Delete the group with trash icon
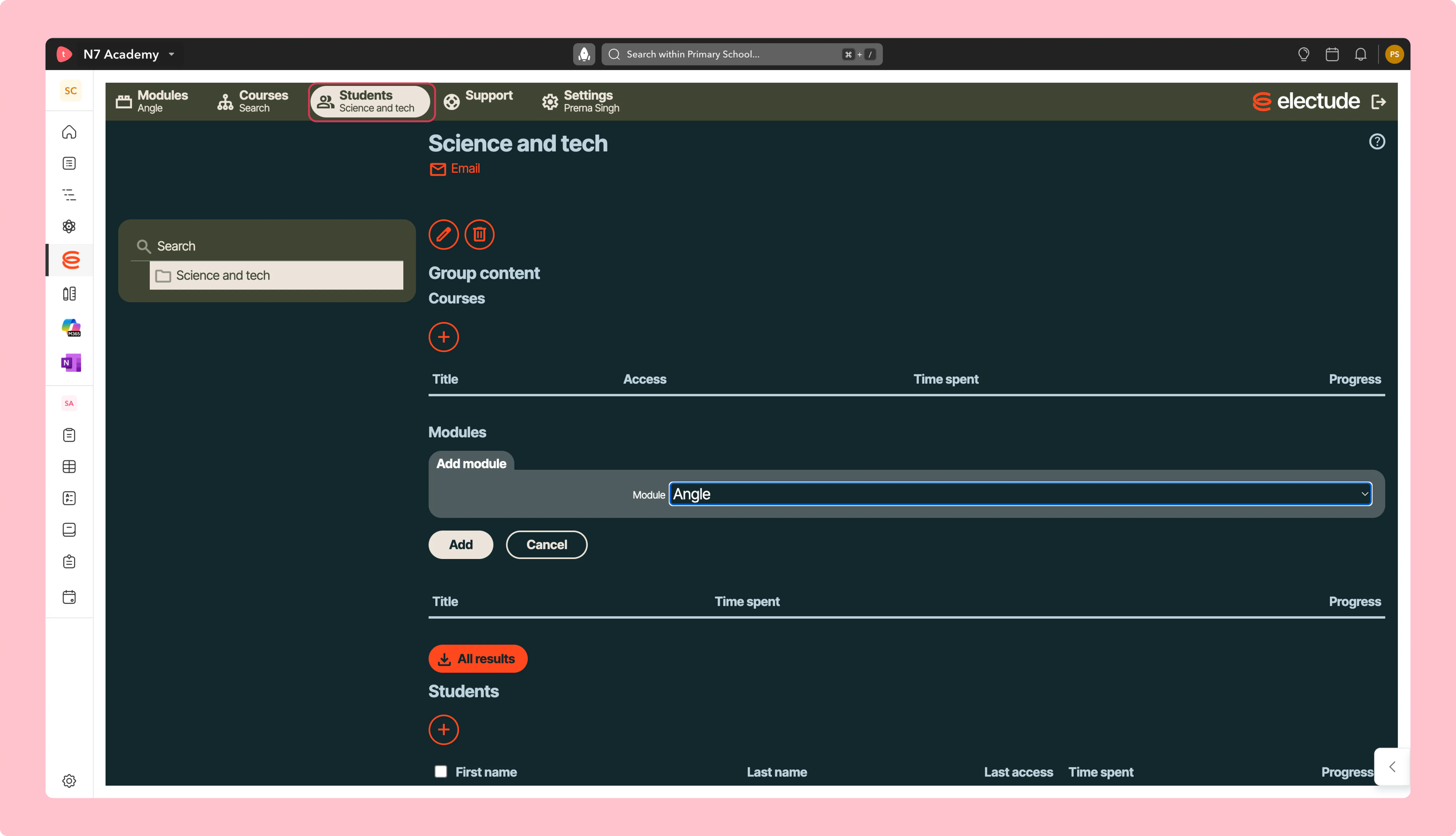Viewport: 1456px width, 836px height. click(479, 234)
